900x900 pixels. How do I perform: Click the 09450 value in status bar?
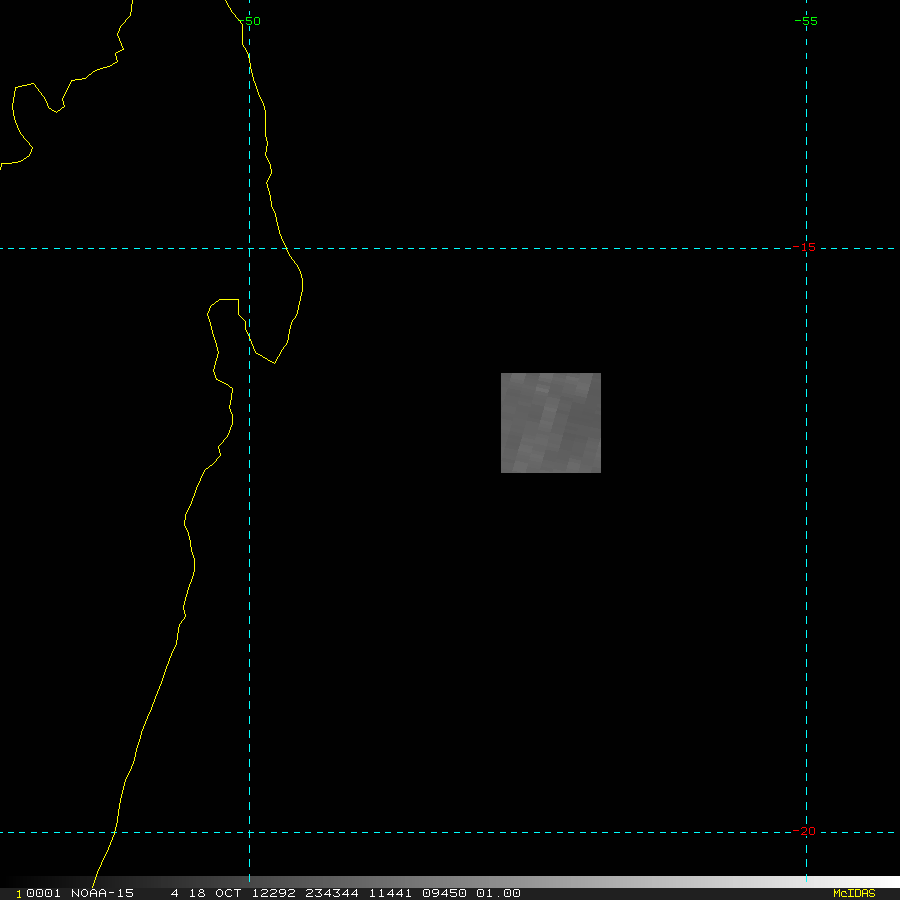(444, 893)
